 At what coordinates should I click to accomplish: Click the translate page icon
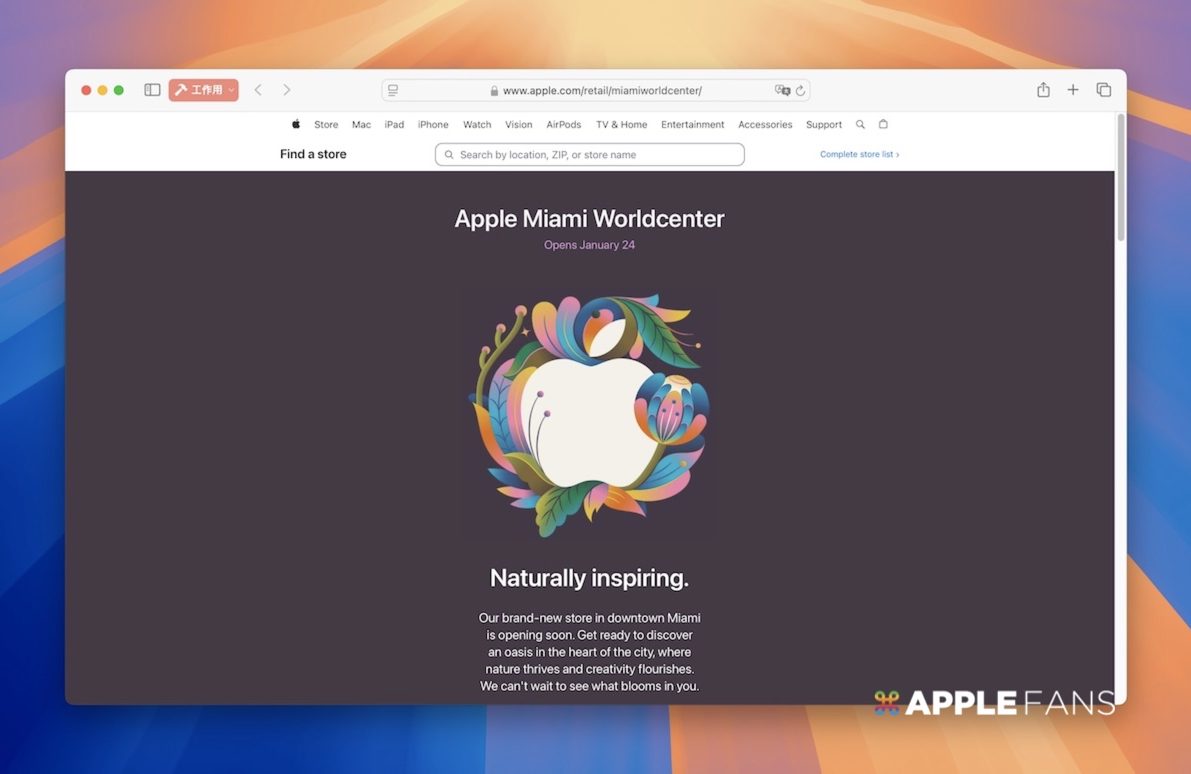[782, 90]
